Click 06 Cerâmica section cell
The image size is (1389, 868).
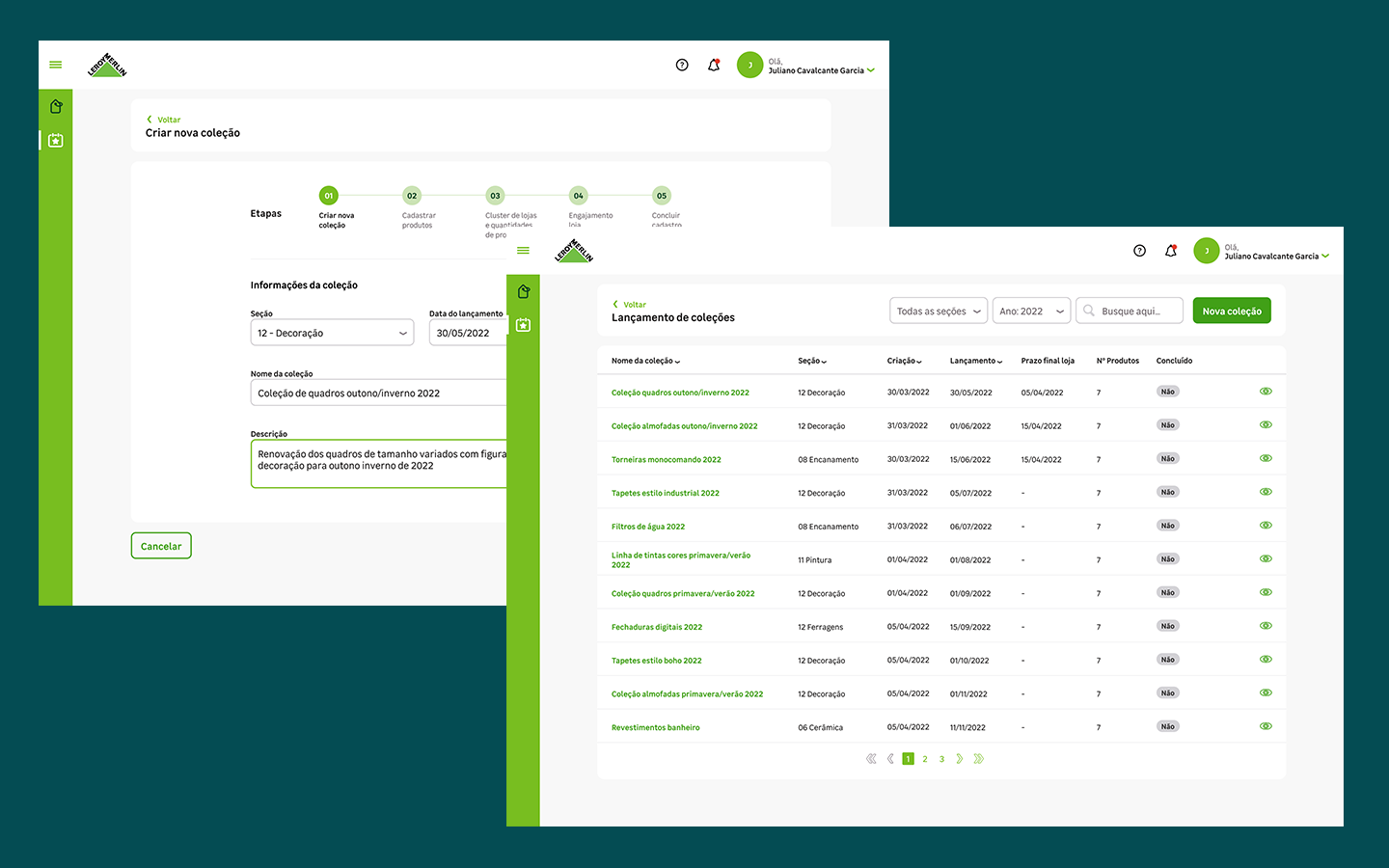pyautogui.click(x=820, y=727)
